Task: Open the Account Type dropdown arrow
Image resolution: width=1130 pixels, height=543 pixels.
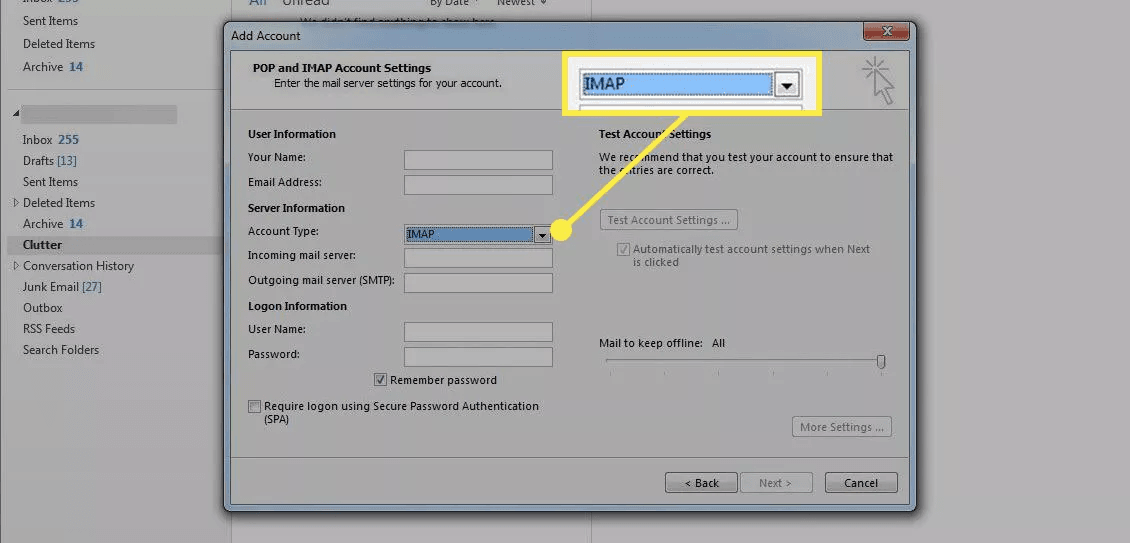Action: click(542, 235)
